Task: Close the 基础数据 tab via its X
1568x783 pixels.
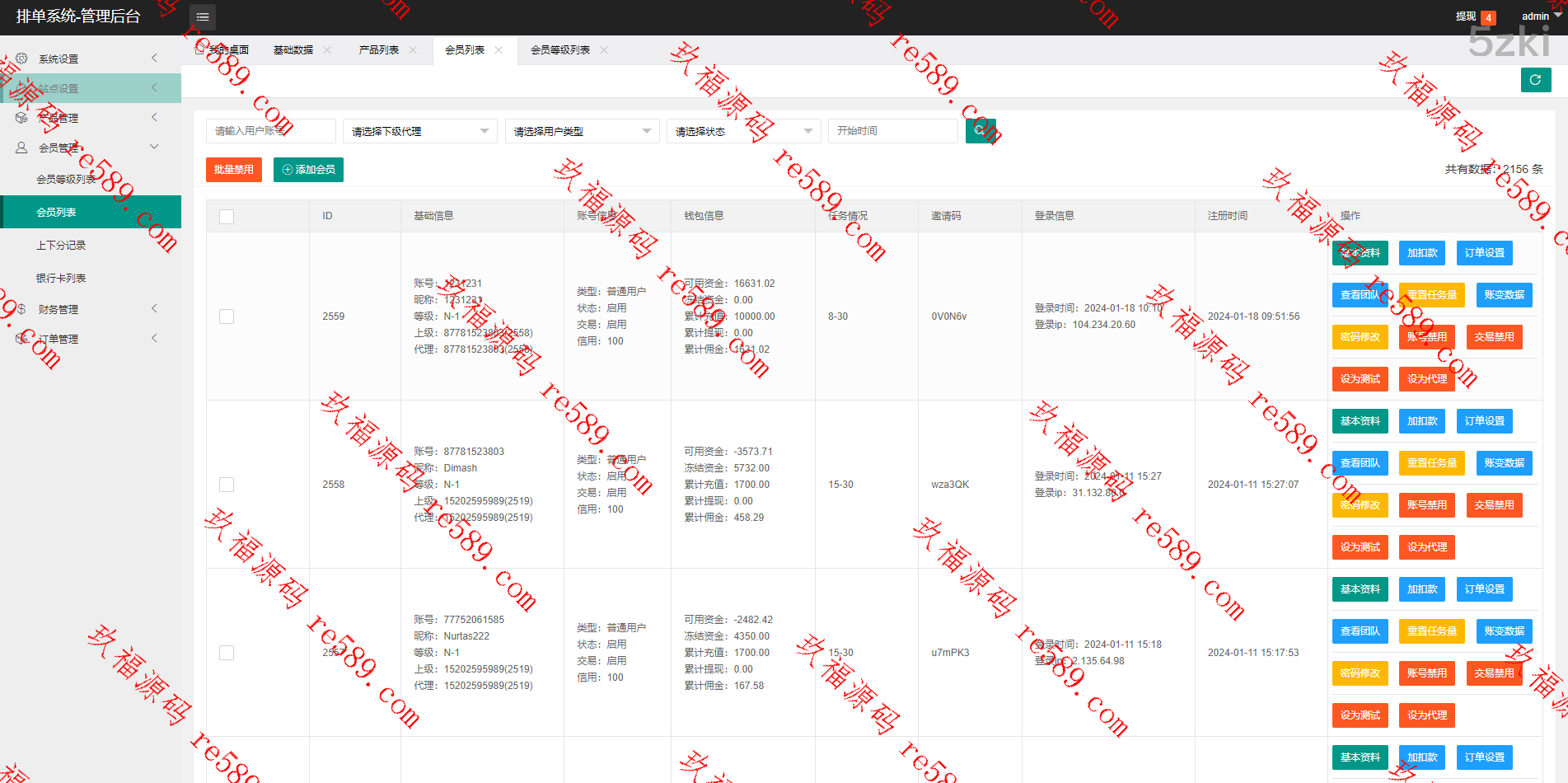Action: (x=327, y=50)
